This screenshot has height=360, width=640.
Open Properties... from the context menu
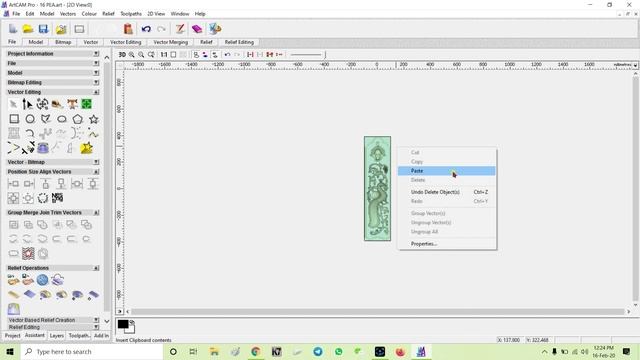click(x=447, y=244)
